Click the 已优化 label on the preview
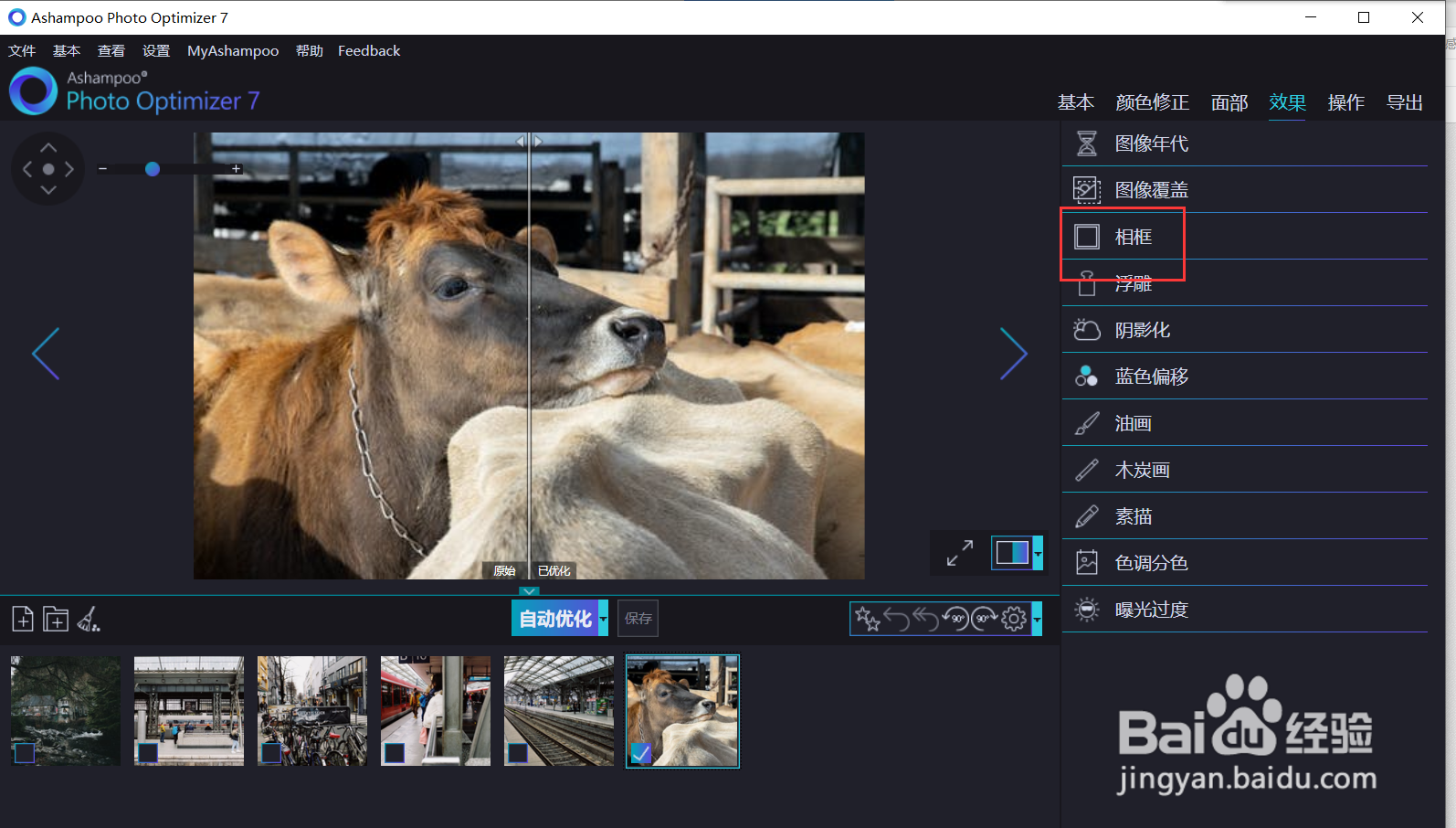The image size is (1456, 828). (554, 570)
